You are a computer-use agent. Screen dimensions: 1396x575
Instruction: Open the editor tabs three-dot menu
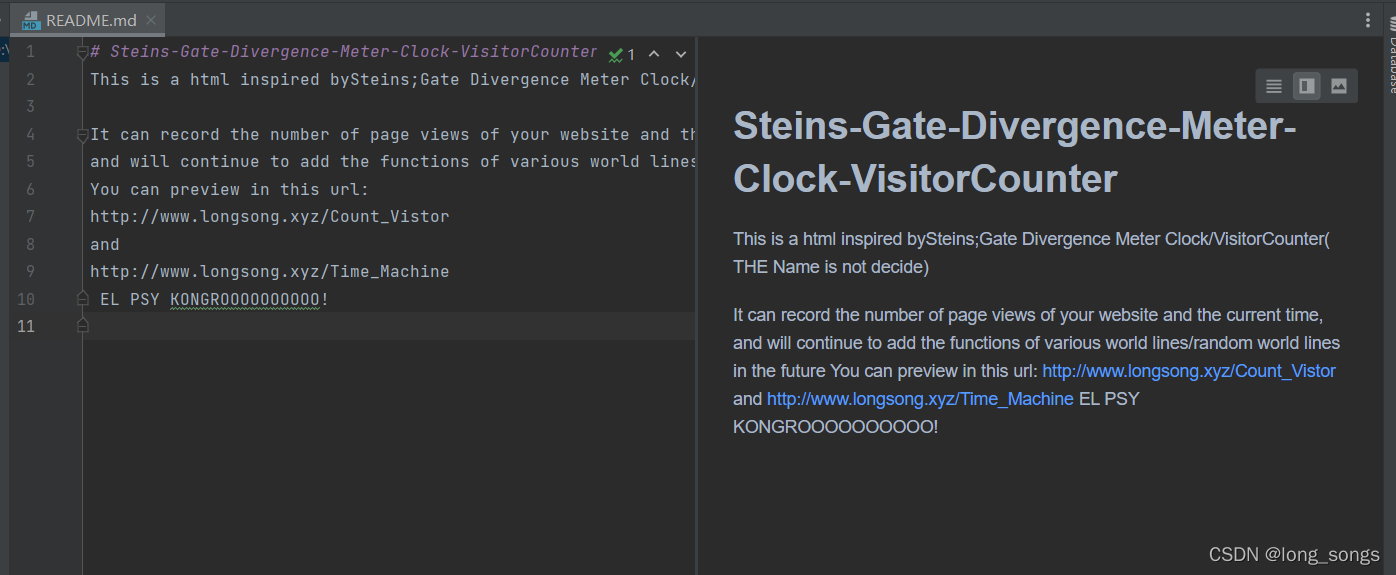(x=1368, y=20)
